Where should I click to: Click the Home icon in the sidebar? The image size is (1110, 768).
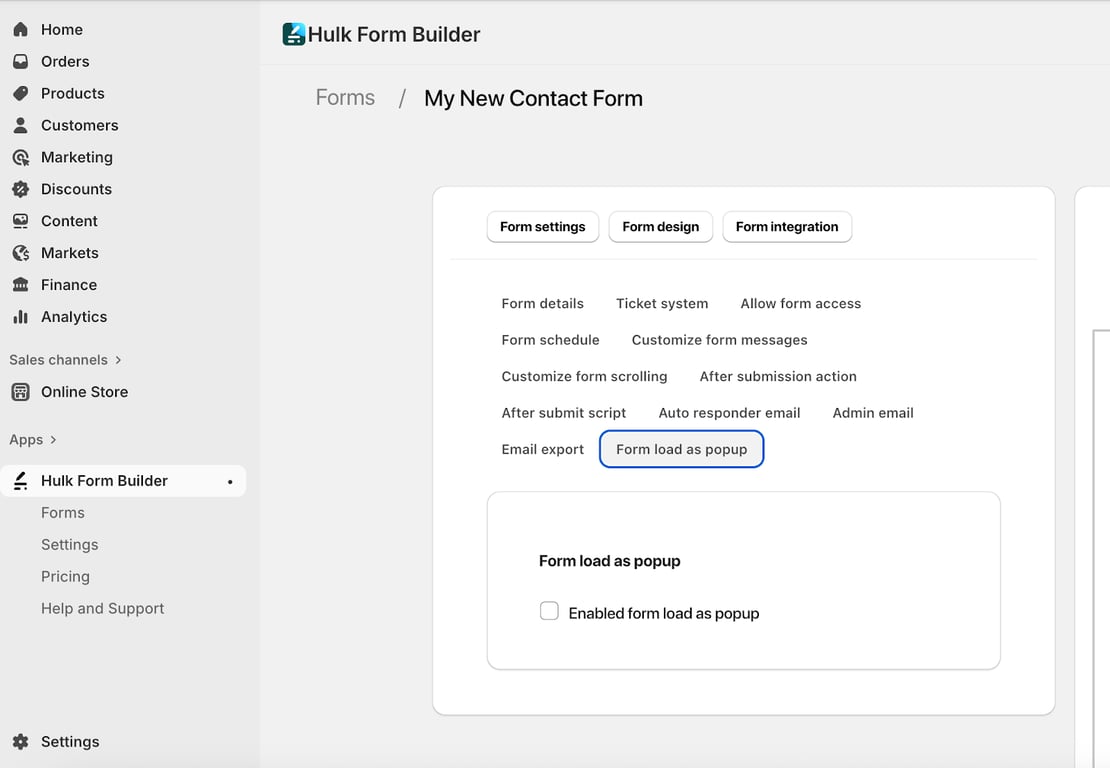pos(20,30)
